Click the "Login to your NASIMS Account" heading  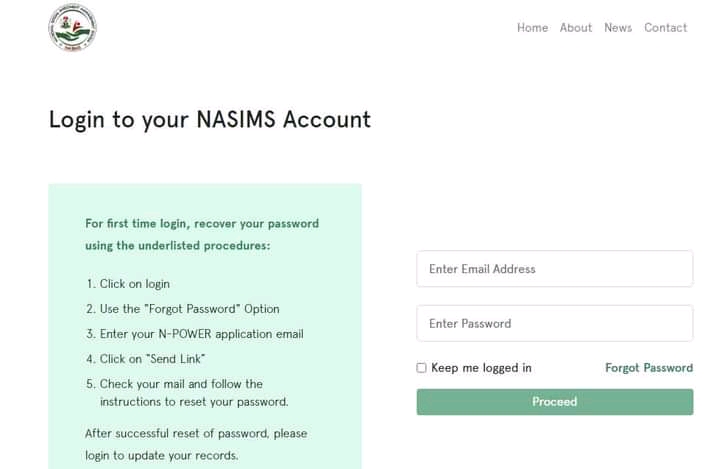[209, 119]
